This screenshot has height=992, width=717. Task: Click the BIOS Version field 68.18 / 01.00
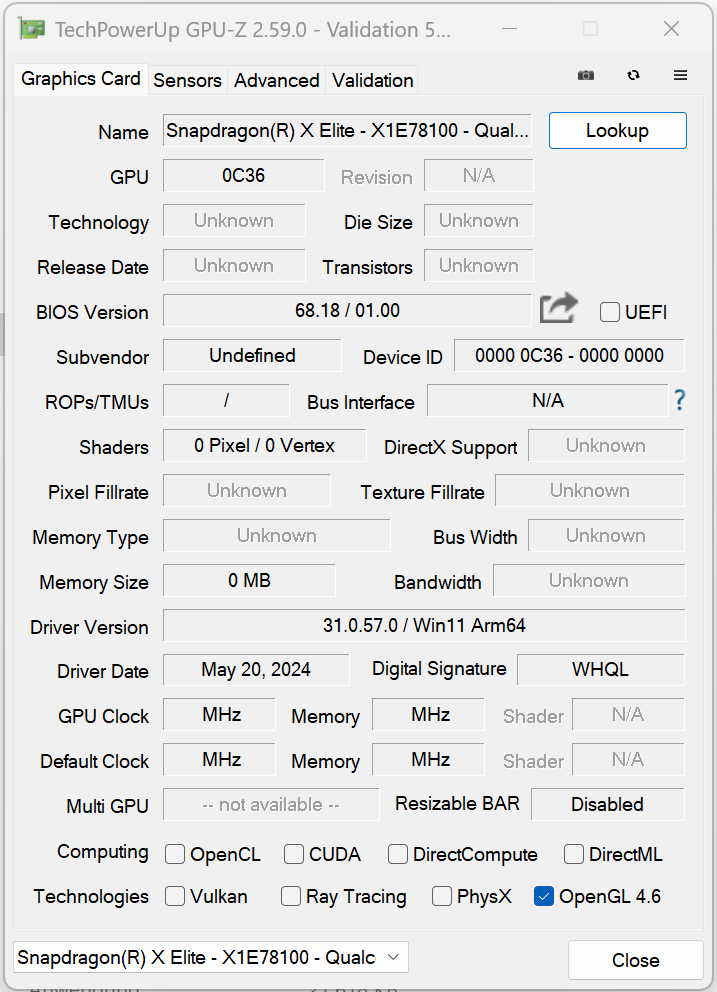point(347,310)
